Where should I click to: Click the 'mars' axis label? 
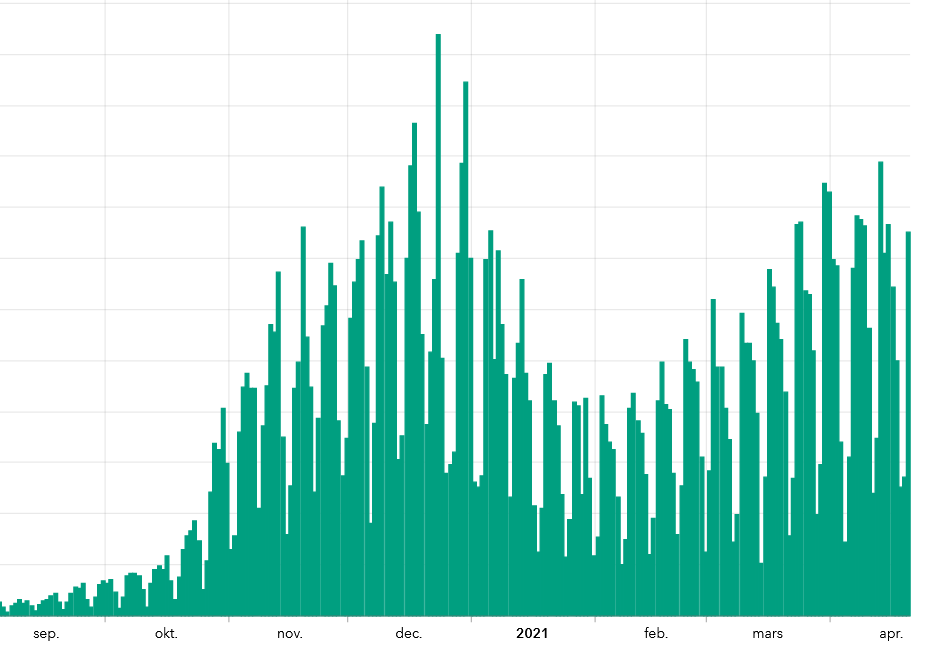[767, 633]
